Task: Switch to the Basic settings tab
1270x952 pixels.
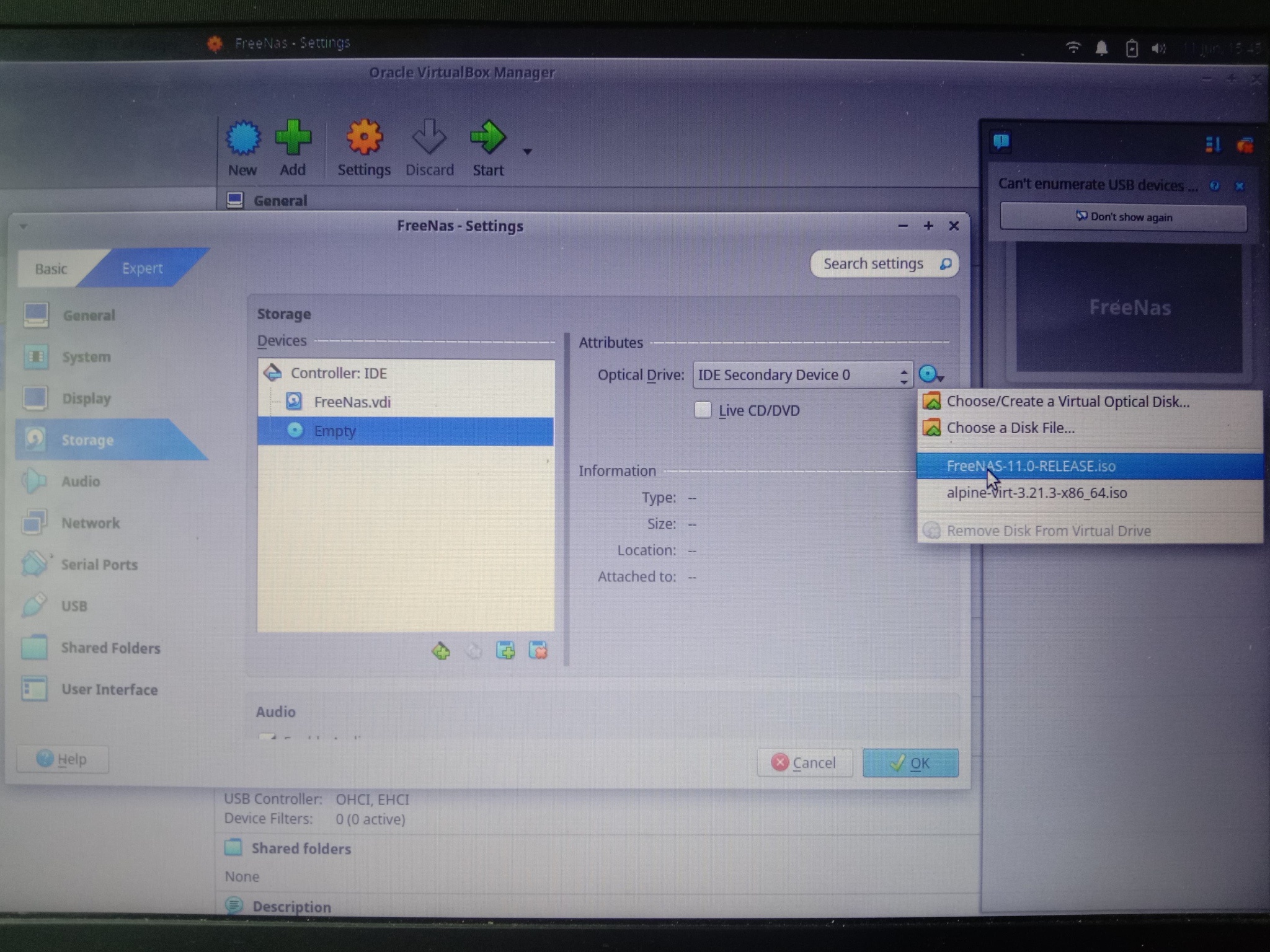Action: point(51,268)
